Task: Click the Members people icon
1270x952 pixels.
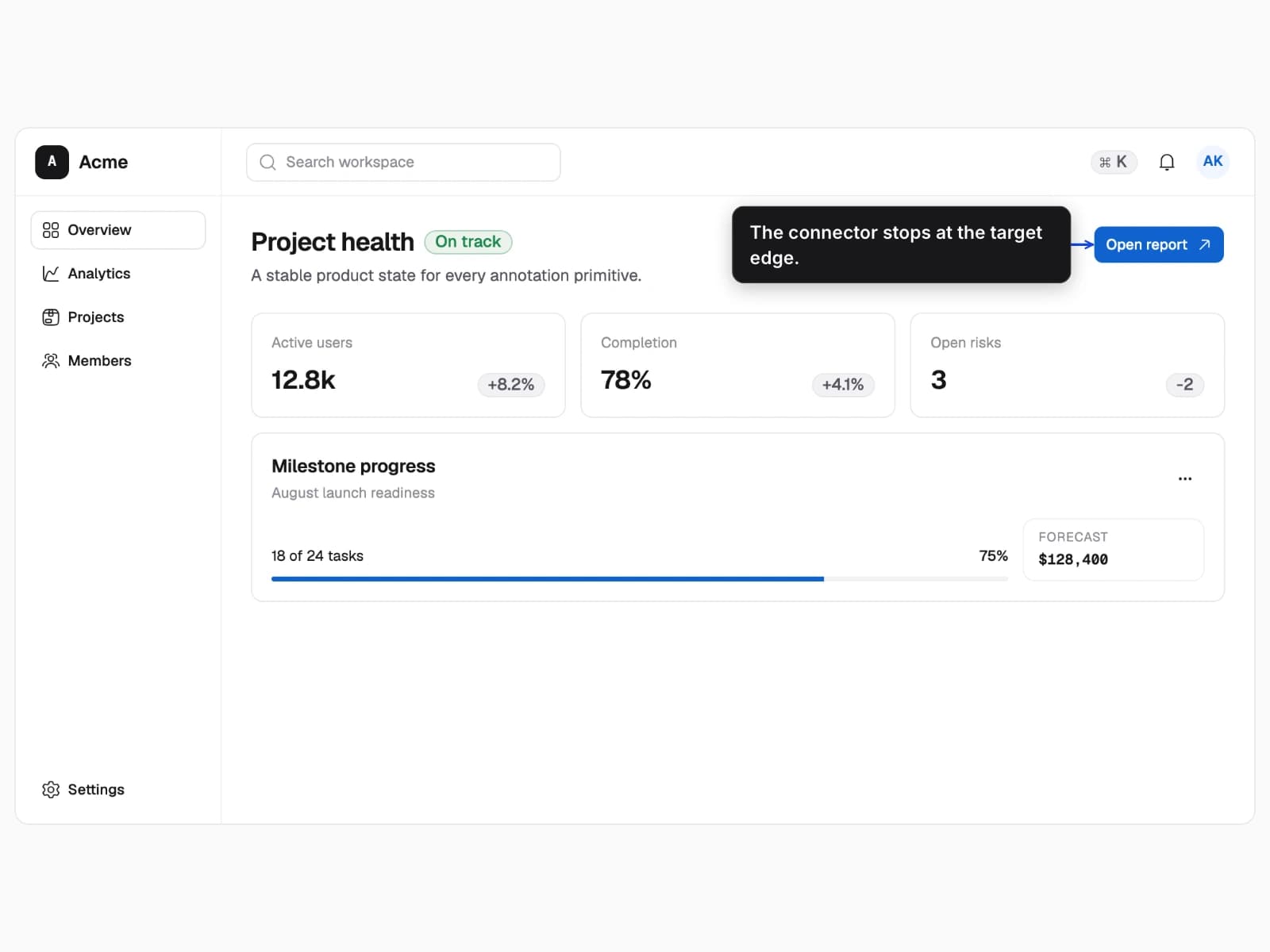Action: tap(51, 361)
